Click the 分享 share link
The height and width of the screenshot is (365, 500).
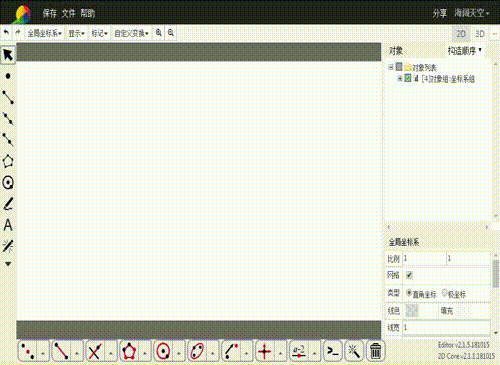click(x=440, y=13)
